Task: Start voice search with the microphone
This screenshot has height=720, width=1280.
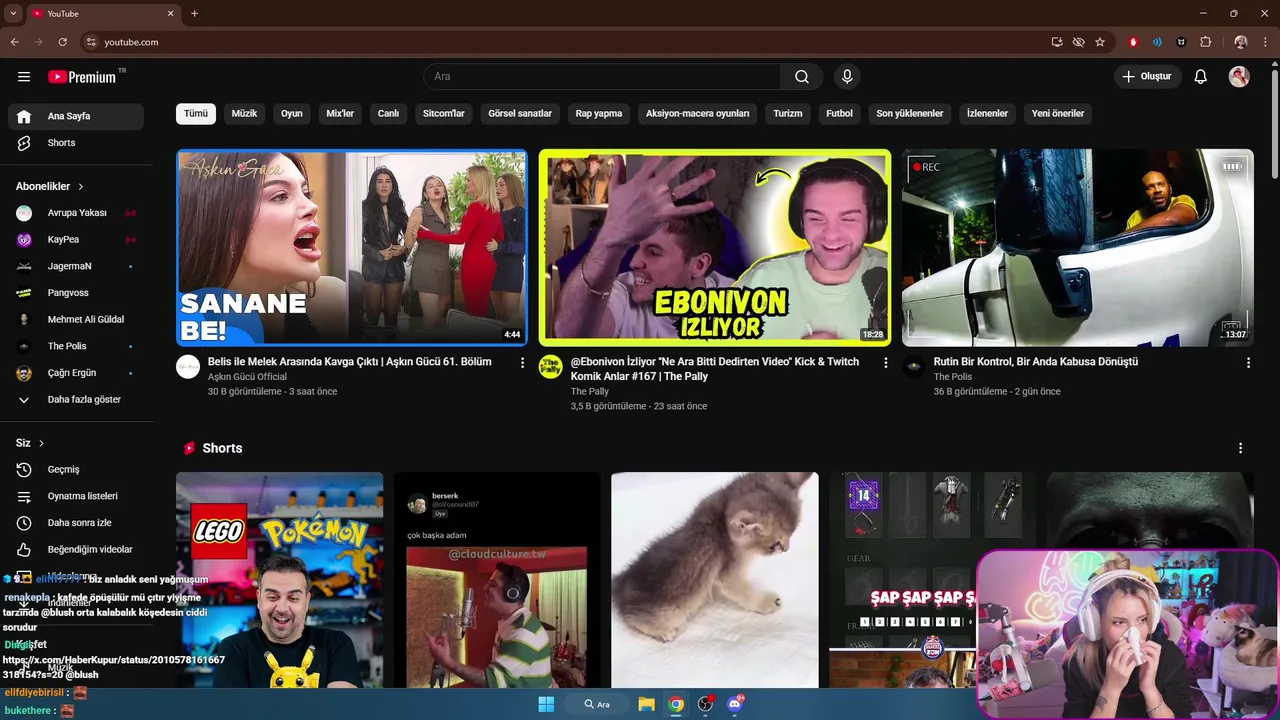Action: [x=847, y=77]
